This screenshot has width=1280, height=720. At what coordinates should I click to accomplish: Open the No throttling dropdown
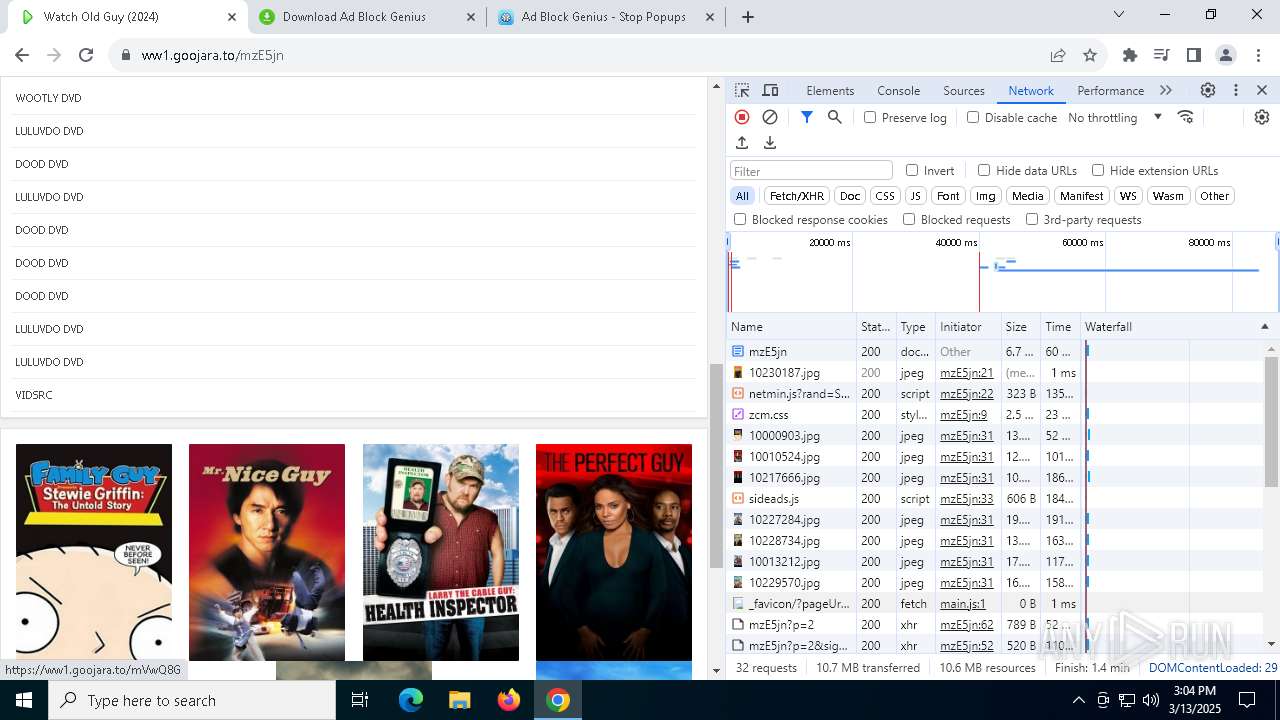(x=1115, y=117)
